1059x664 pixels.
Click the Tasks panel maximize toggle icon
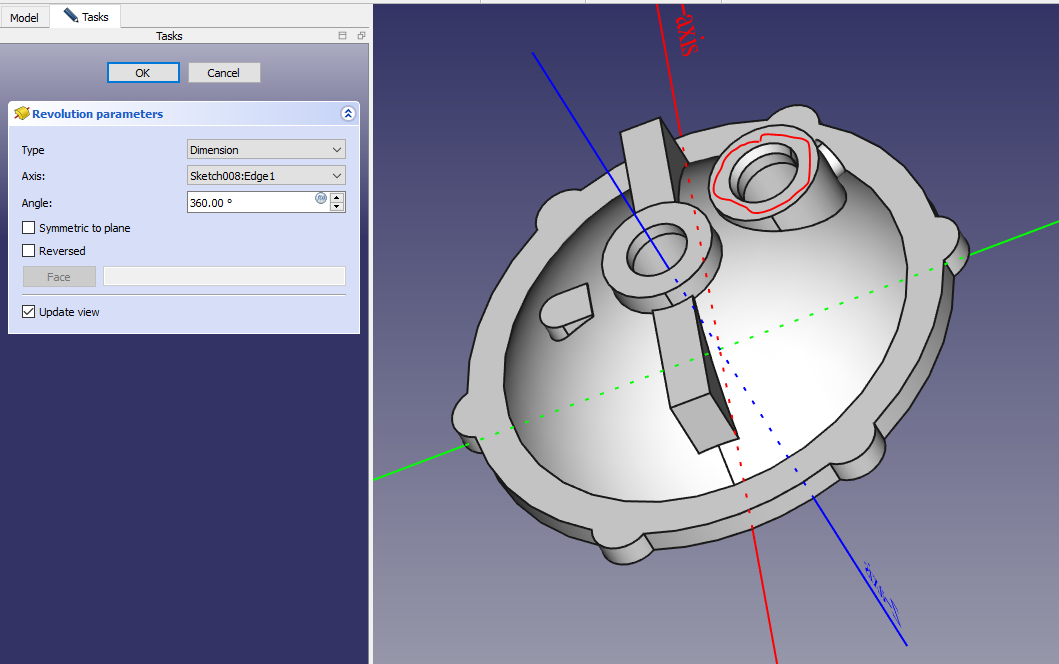(x=343, y=36)
